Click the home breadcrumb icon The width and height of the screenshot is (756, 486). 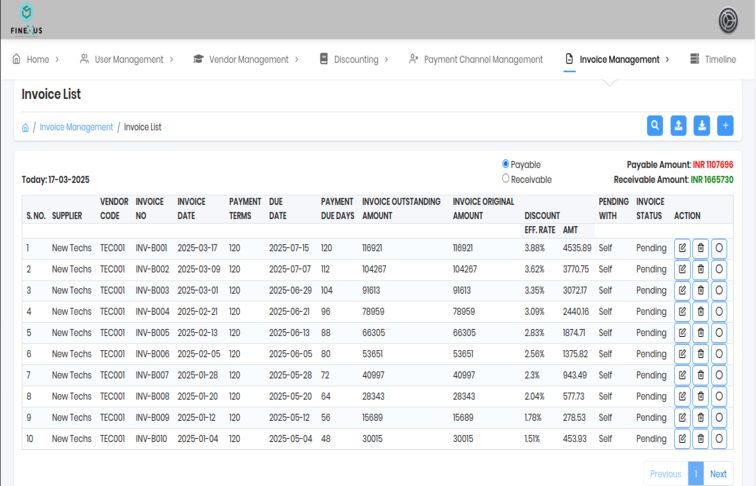click(x=26, y=128)
